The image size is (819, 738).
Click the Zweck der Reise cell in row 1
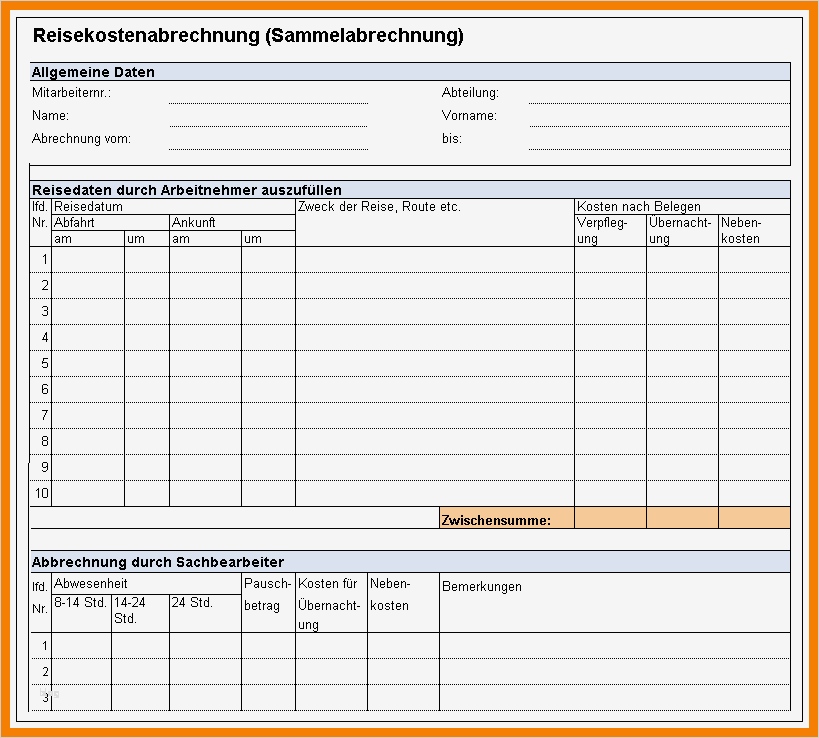(433, 259)
